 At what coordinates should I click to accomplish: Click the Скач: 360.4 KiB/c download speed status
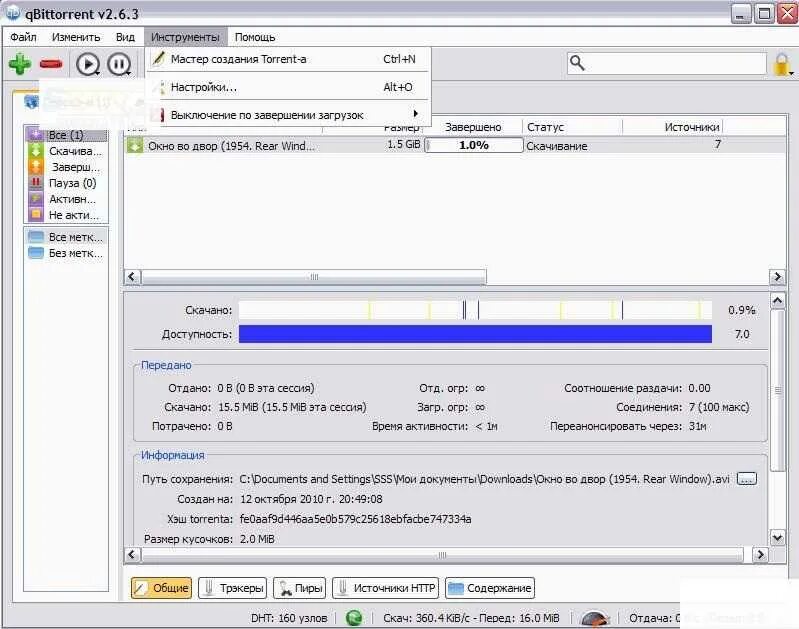[x=471, y=618]
